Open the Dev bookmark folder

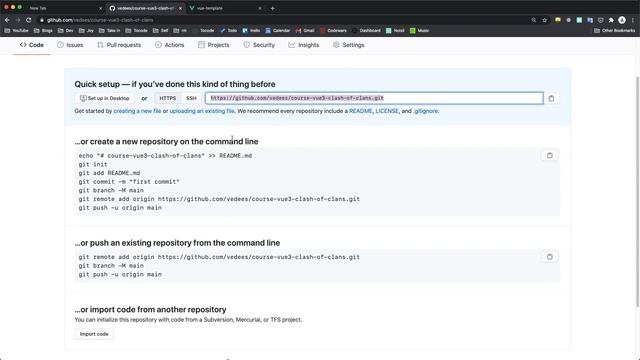coord(66,31)
